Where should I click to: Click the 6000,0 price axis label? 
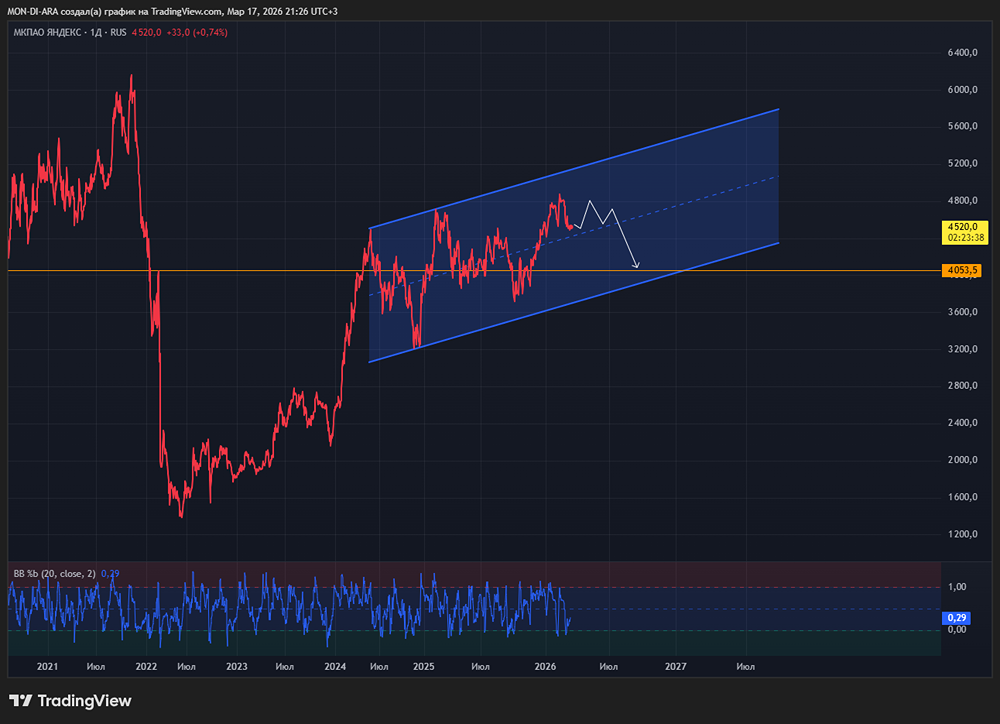pos(962,89)
